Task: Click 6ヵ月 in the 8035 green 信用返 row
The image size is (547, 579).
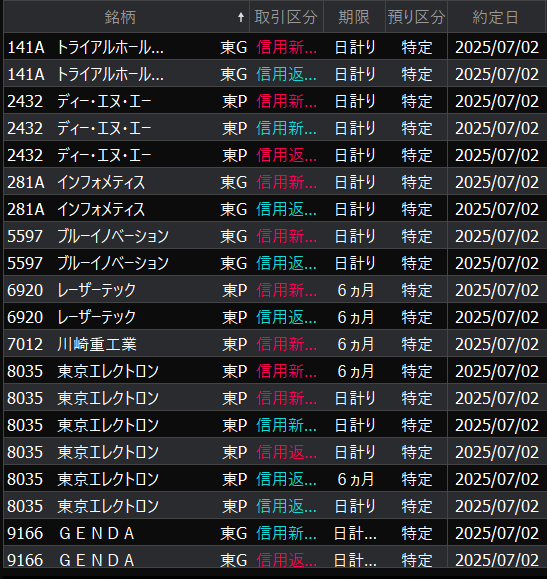Action: click(x=355, y=479)
